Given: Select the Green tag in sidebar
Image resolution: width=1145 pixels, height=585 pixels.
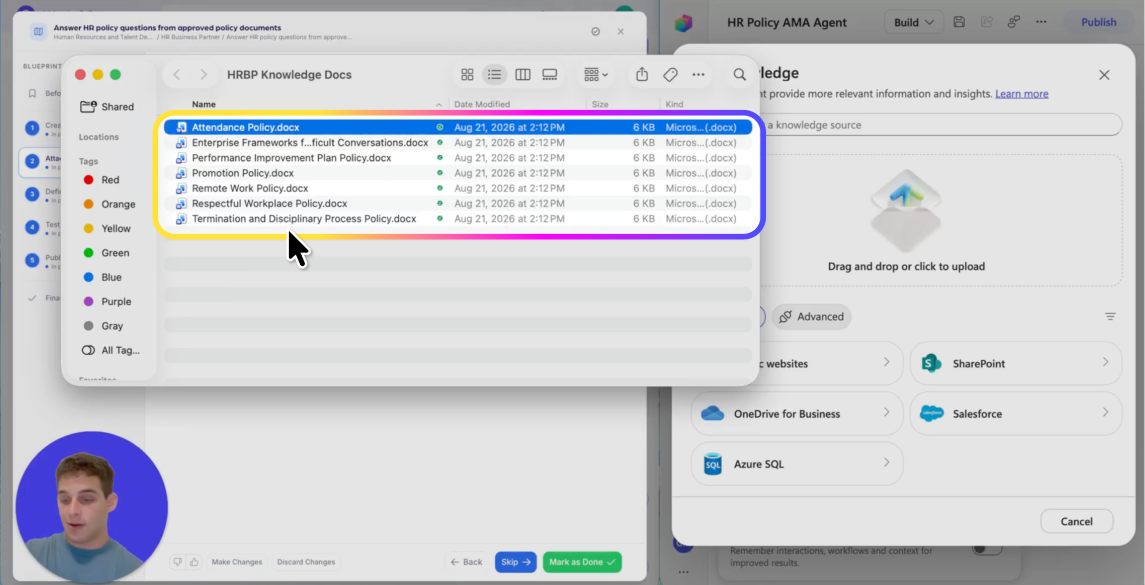Looking at the screenshot, I should tap(107, 253).
